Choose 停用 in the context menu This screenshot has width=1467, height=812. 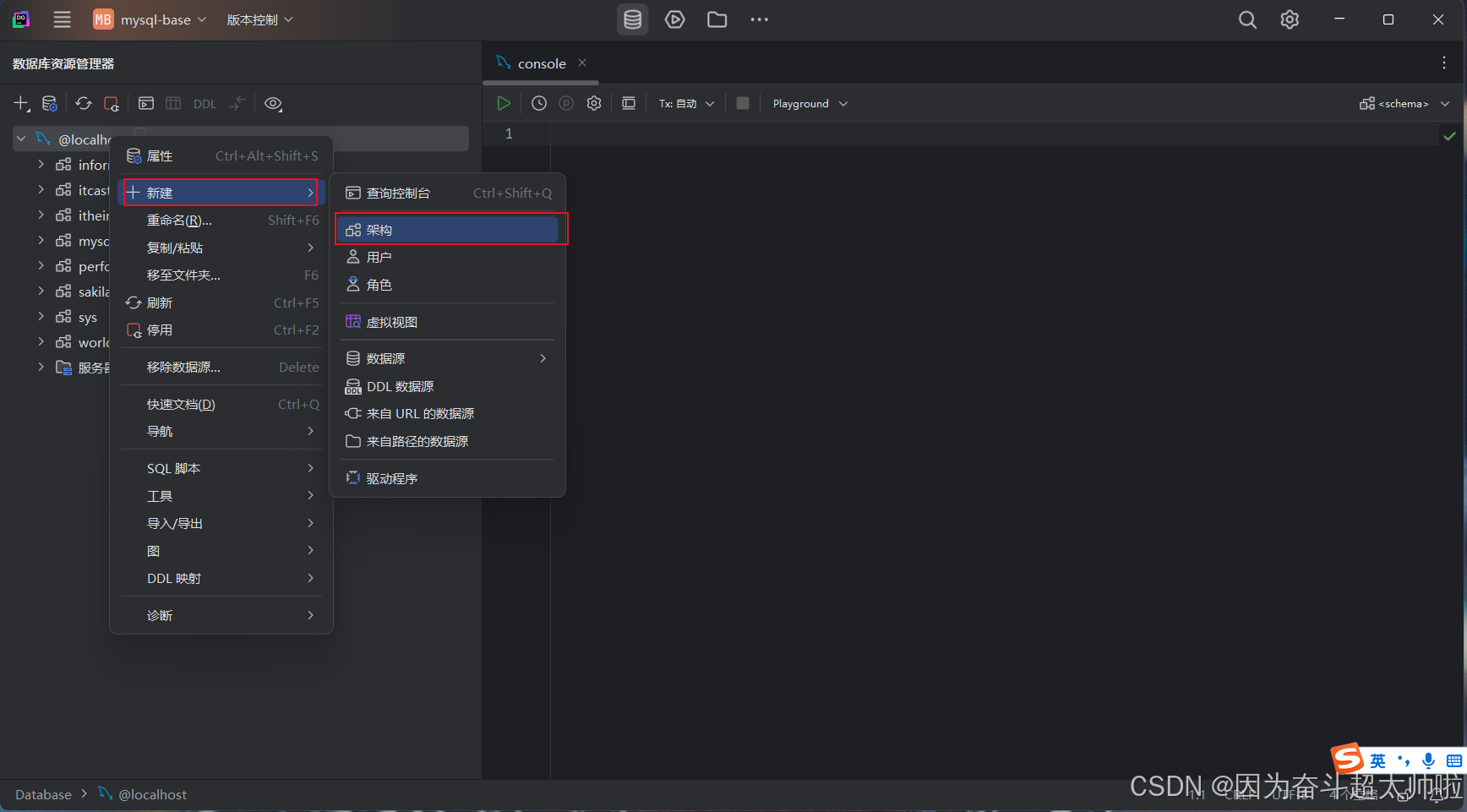(221, 330)
